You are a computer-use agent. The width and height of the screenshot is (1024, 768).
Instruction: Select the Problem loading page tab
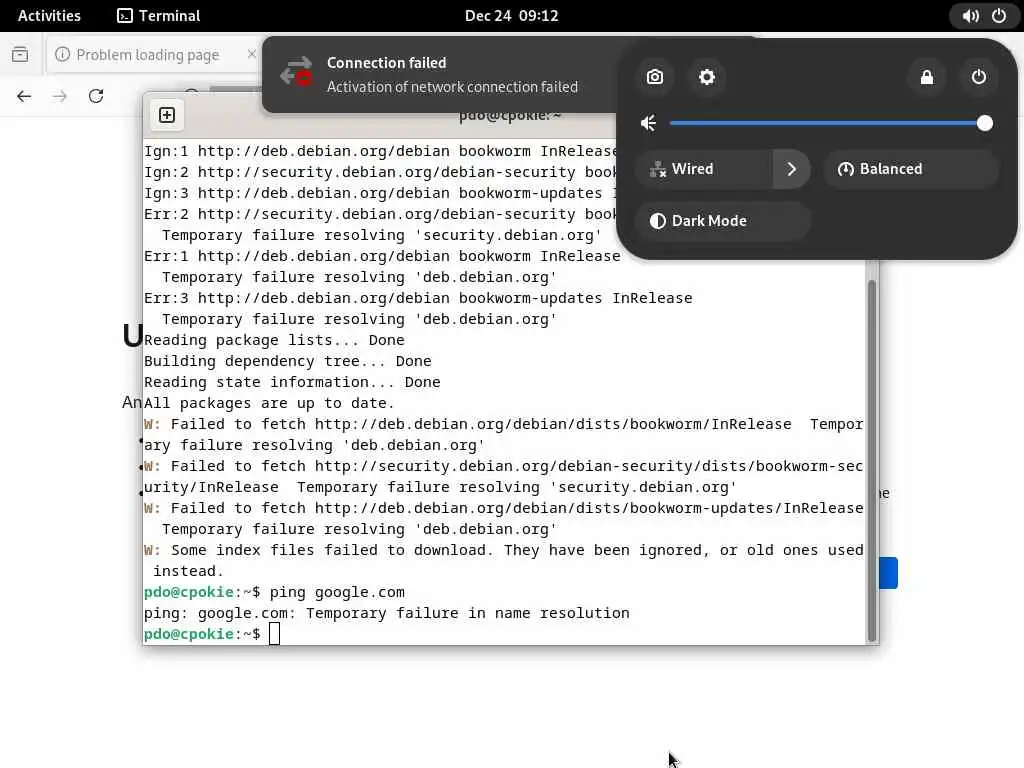click(148, 55)
